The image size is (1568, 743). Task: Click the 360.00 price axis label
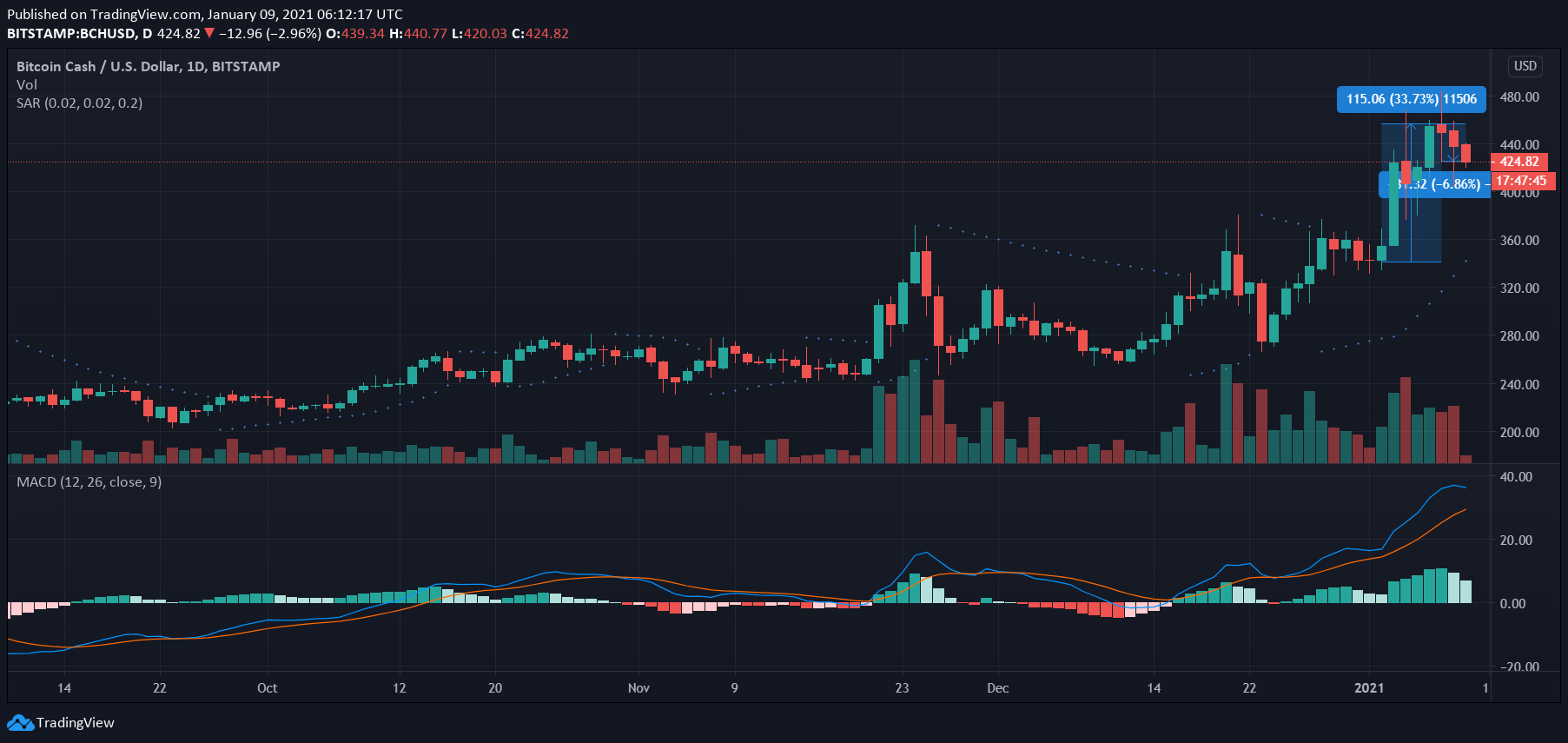point(1519,241)
